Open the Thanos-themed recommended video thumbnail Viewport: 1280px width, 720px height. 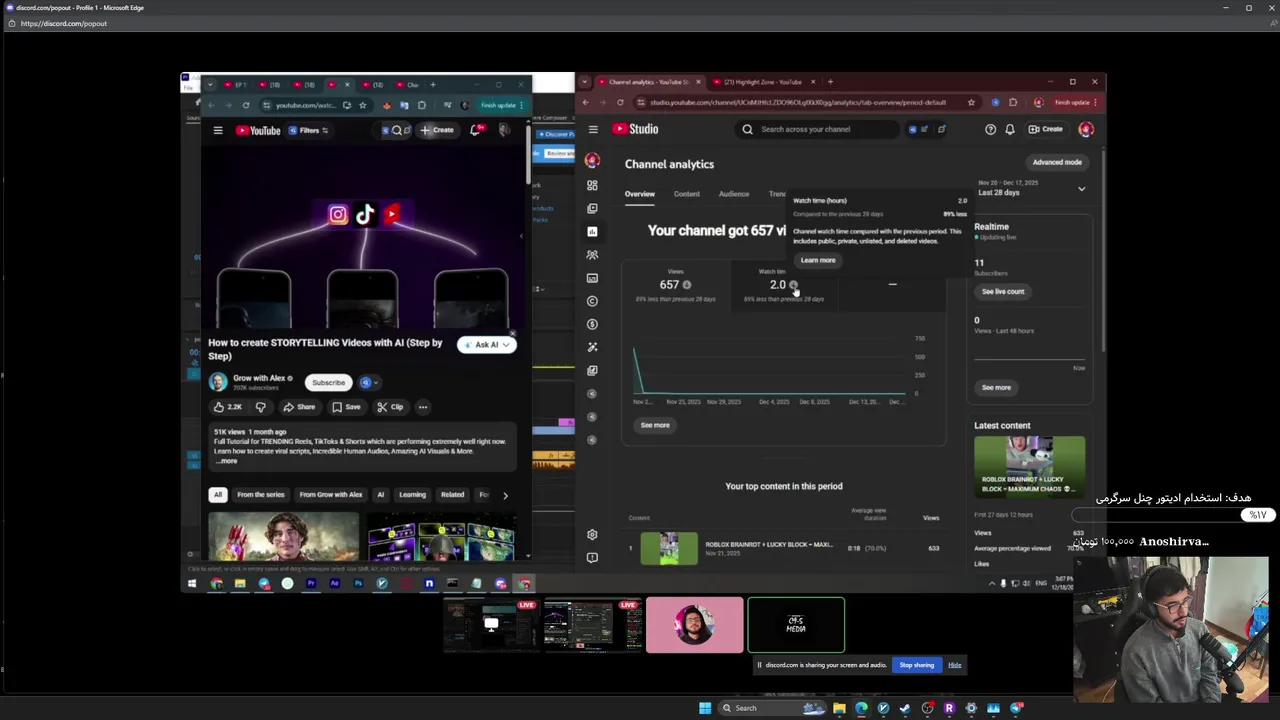(x=283, y=537)
